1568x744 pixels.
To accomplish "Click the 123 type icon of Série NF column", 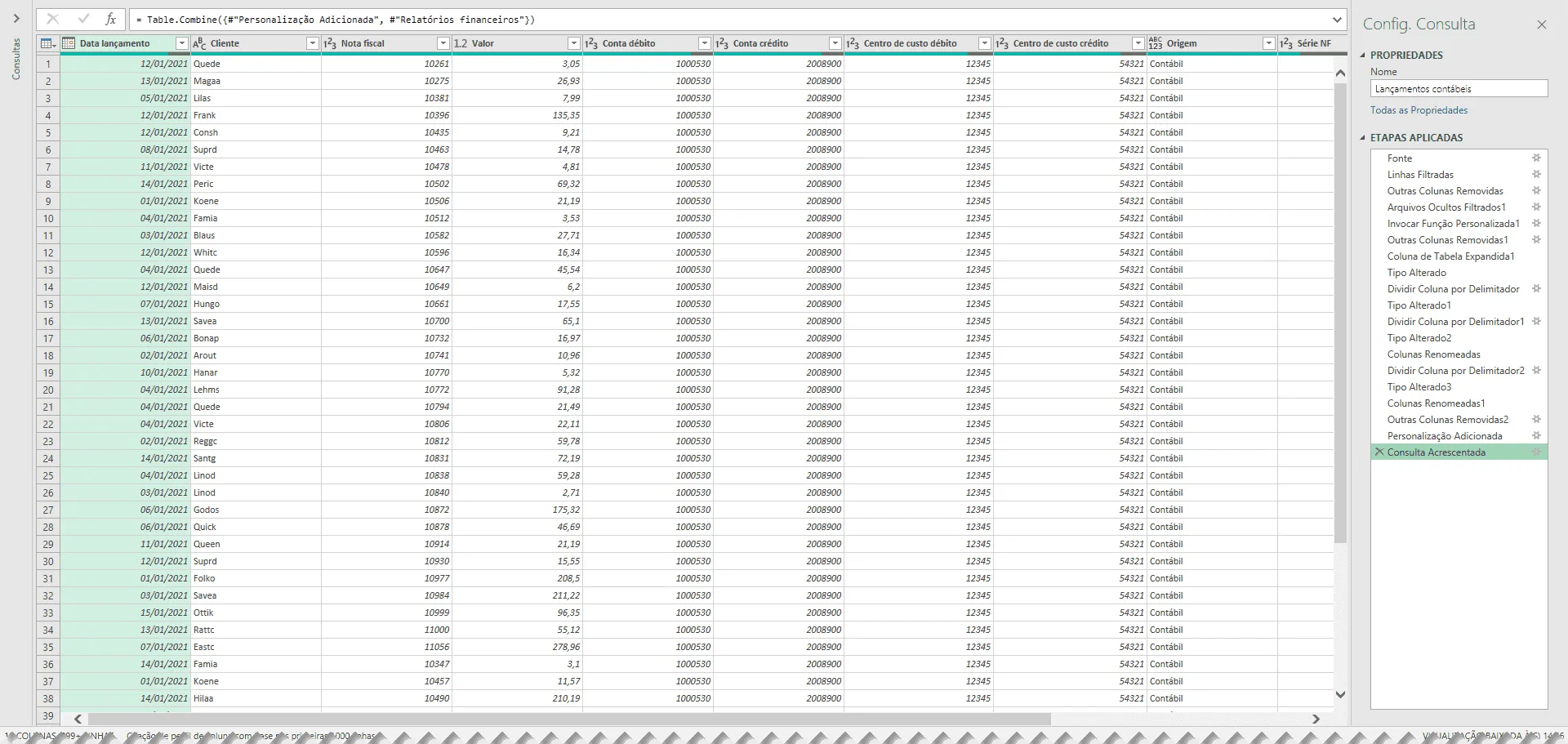I will pyautogui.click(x=1286, y=43).
